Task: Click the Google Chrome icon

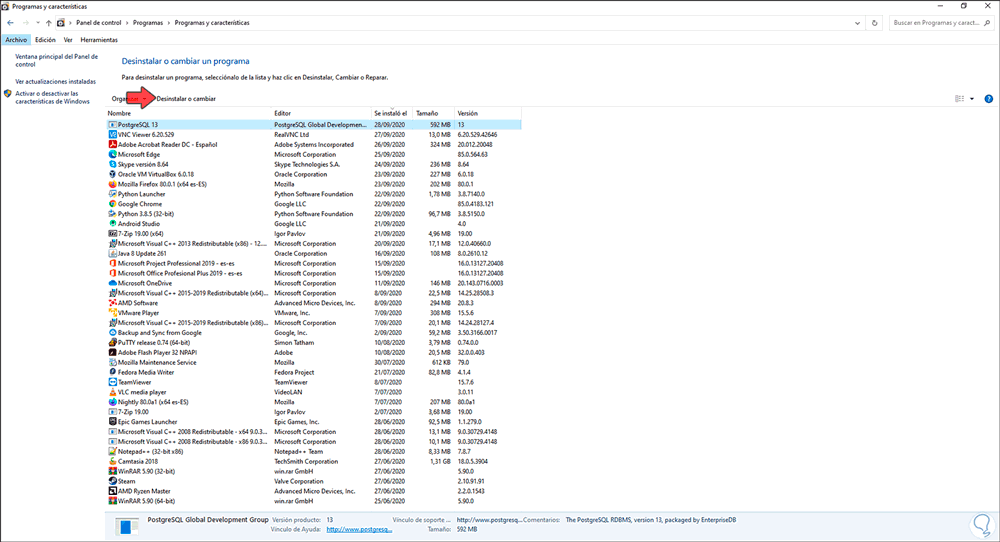Action: click(x=113, y=204)
